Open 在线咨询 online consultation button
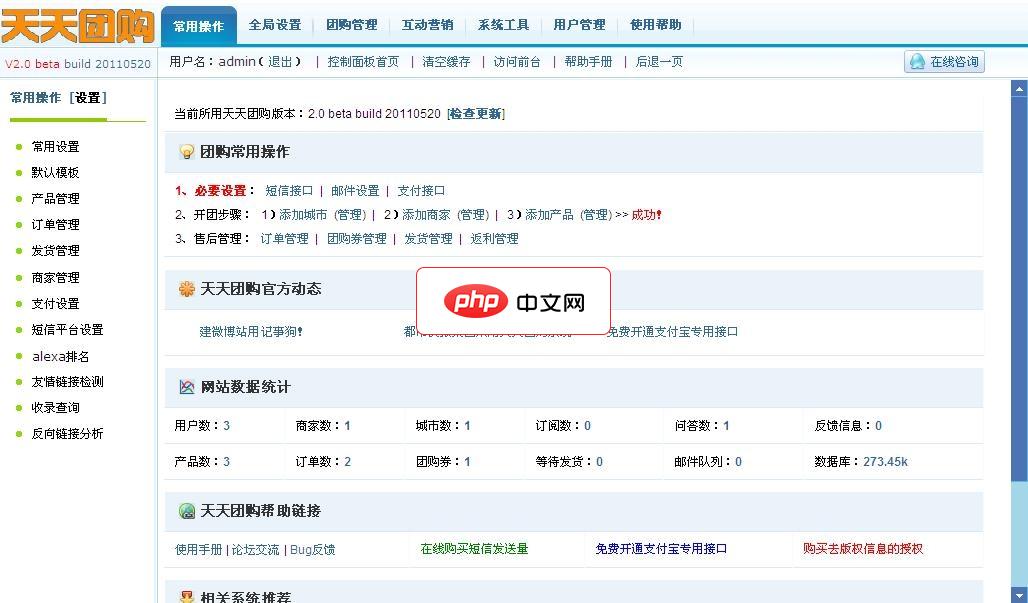This screenshot has width=1028, height=603. (x=944, y=62)
